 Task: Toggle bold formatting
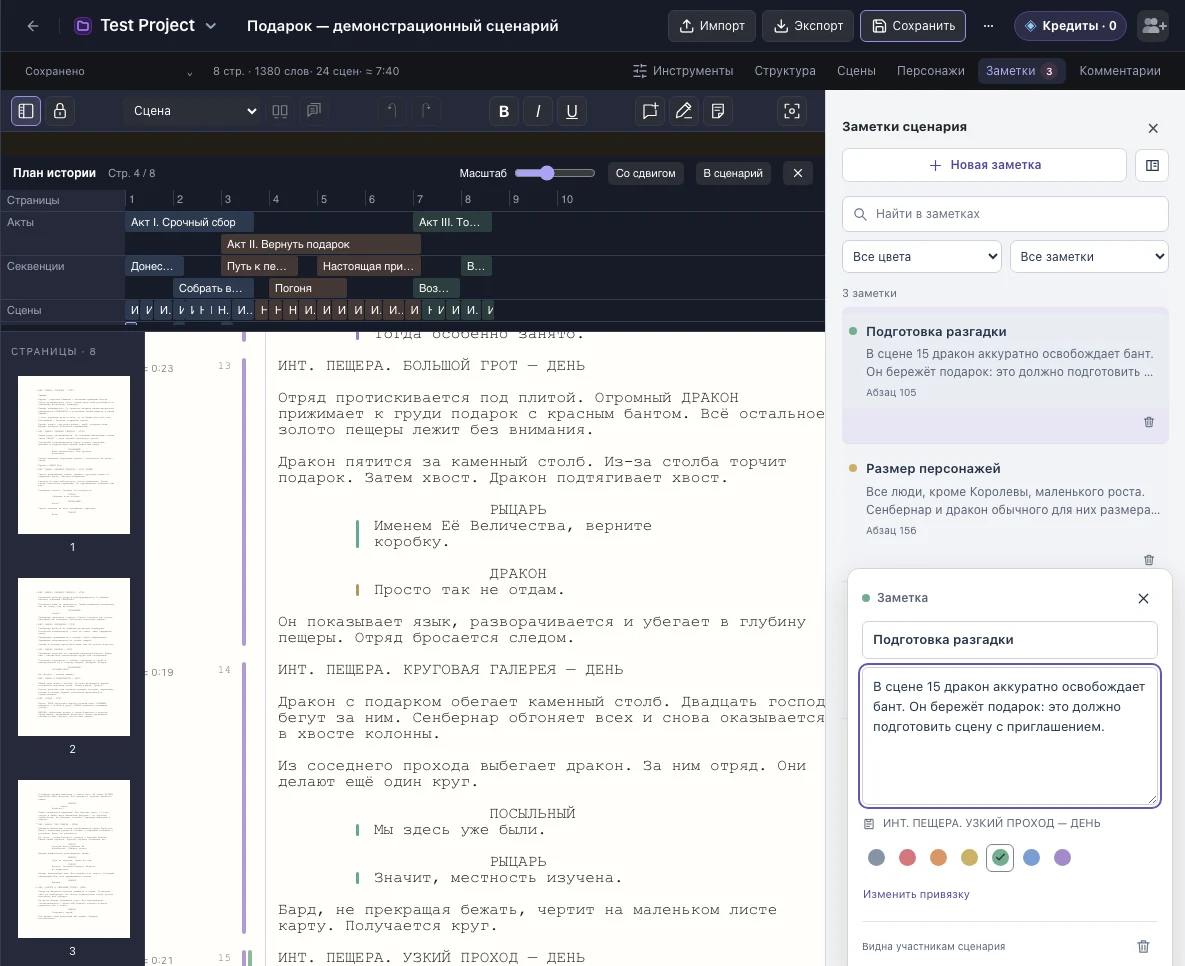click(504, 111)
